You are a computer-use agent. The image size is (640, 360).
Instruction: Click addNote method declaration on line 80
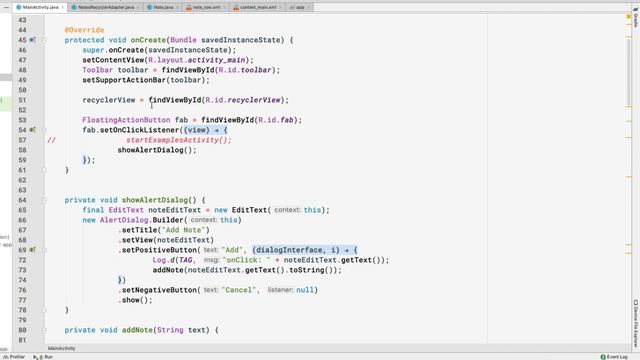coord(137,330)
